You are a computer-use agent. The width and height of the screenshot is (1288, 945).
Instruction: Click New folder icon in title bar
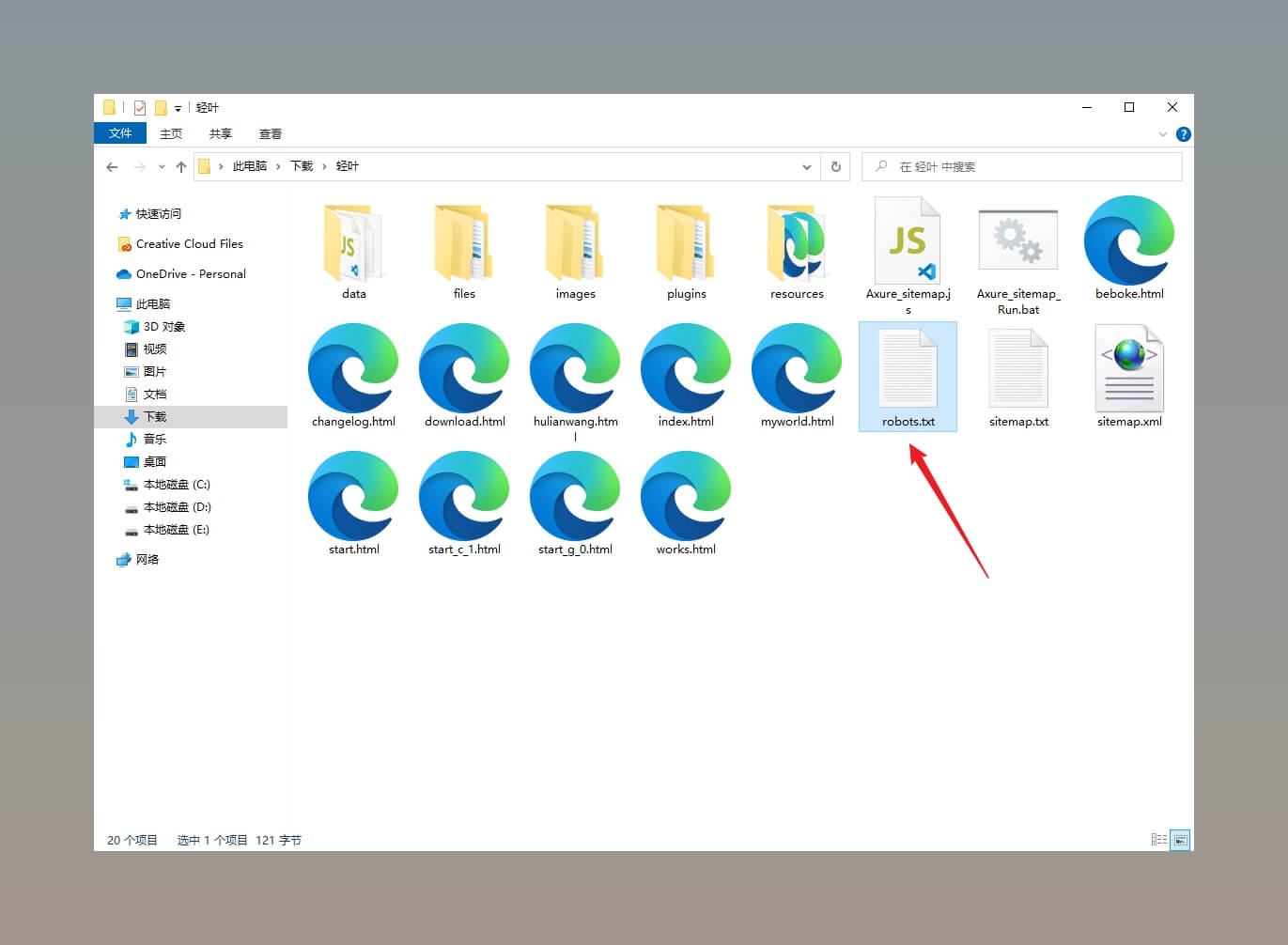161,107
